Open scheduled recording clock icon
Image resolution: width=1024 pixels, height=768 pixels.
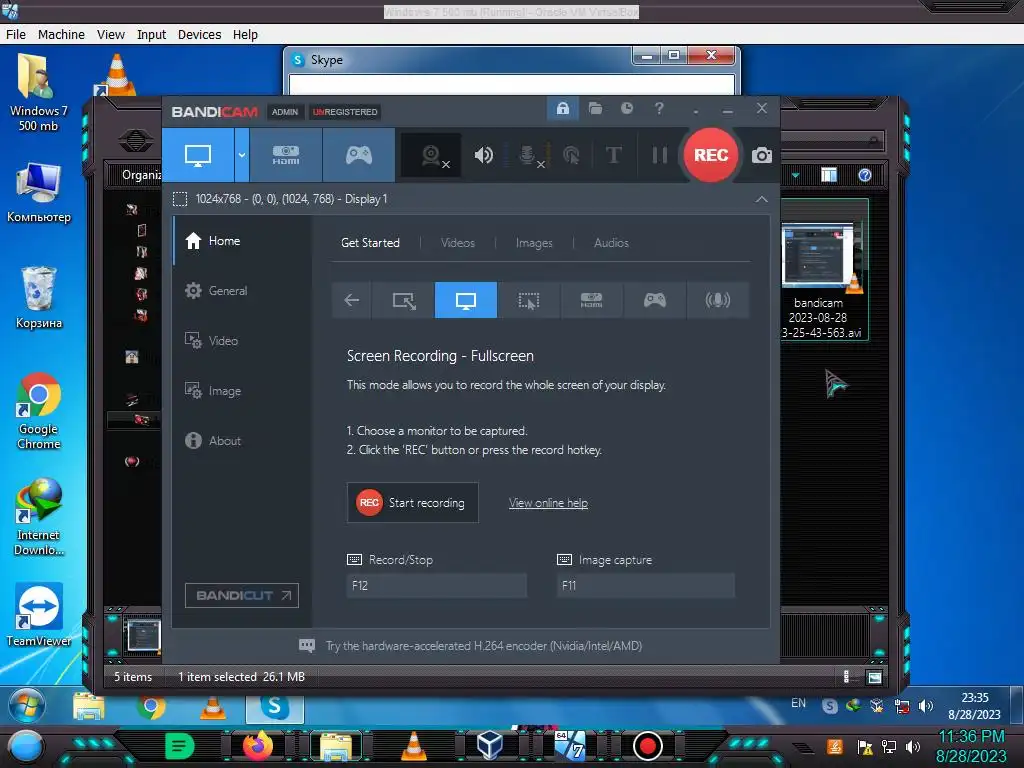[627, 108]
